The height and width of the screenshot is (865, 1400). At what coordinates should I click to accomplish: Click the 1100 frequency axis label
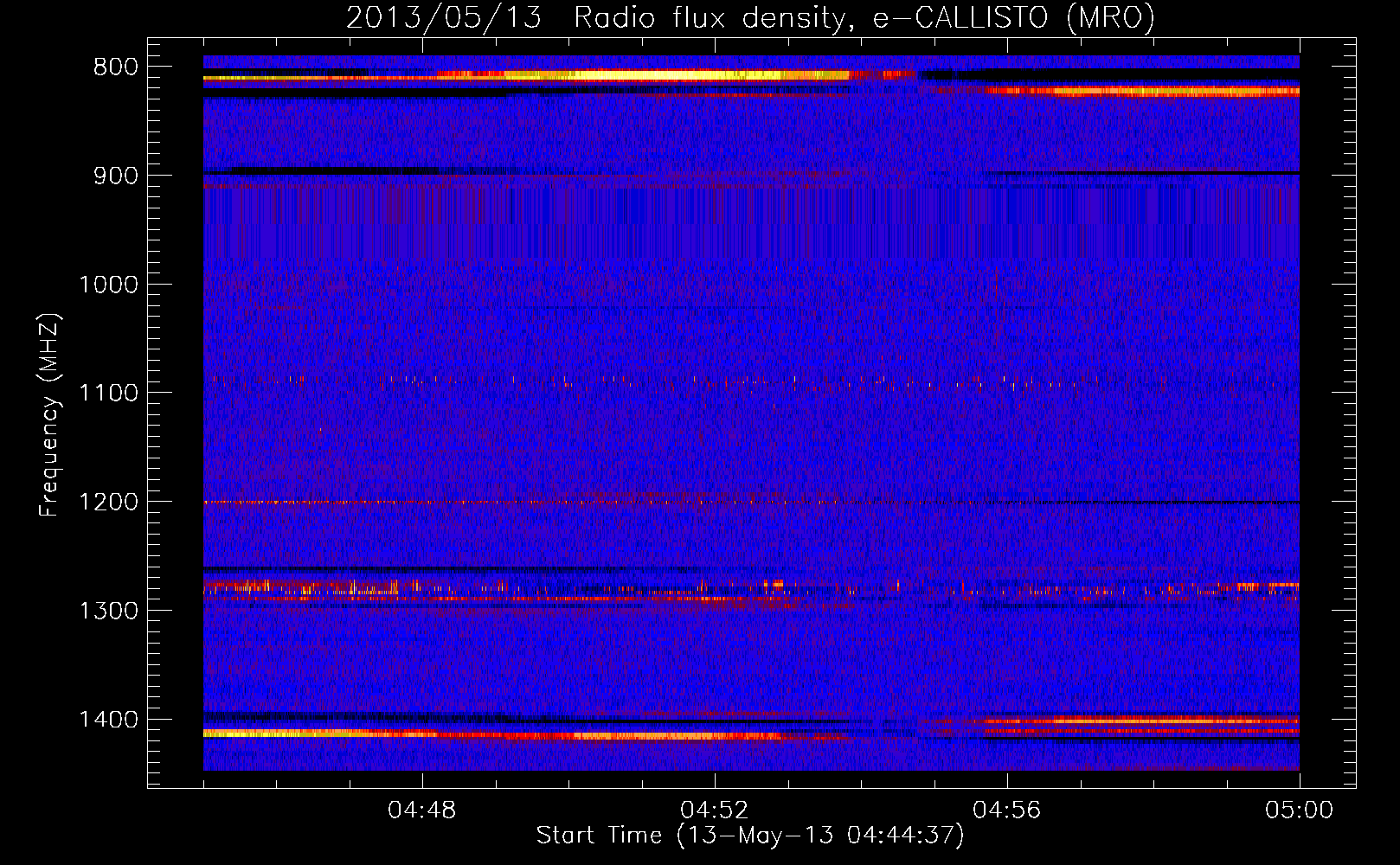(109, 394)
